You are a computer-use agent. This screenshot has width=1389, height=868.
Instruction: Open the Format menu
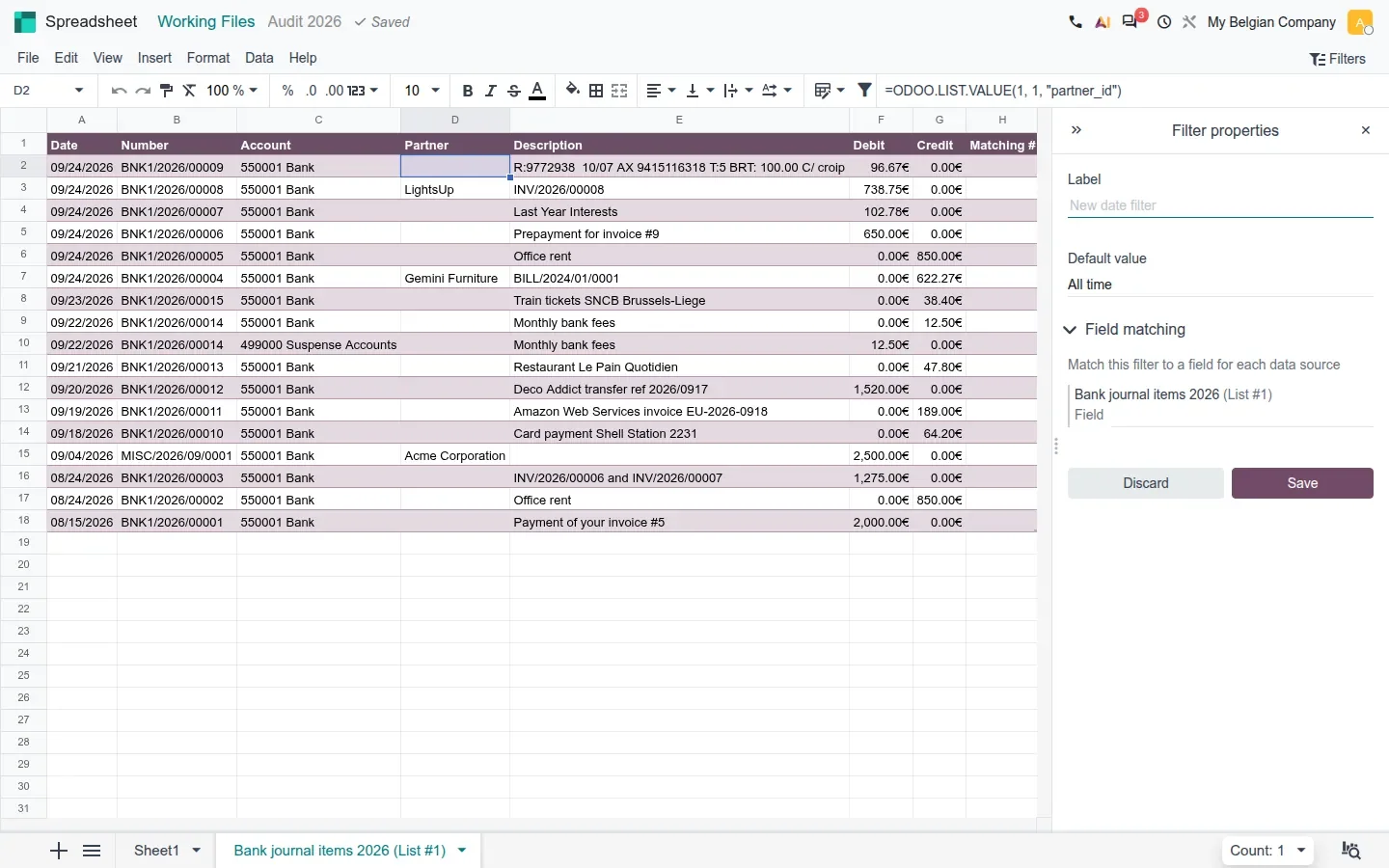(208, 58)
